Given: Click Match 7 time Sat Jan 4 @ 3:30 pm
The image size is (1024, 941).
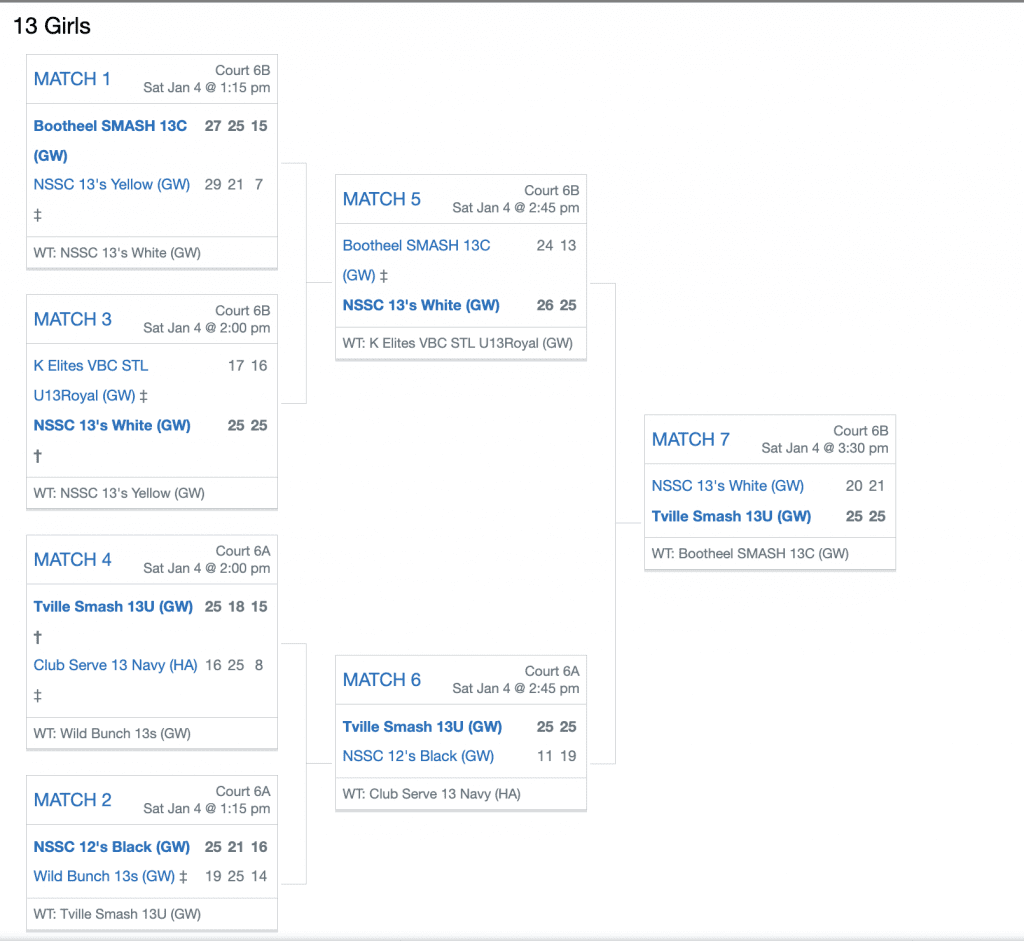Looking at the screenshot, I should (x=825, y=448).
